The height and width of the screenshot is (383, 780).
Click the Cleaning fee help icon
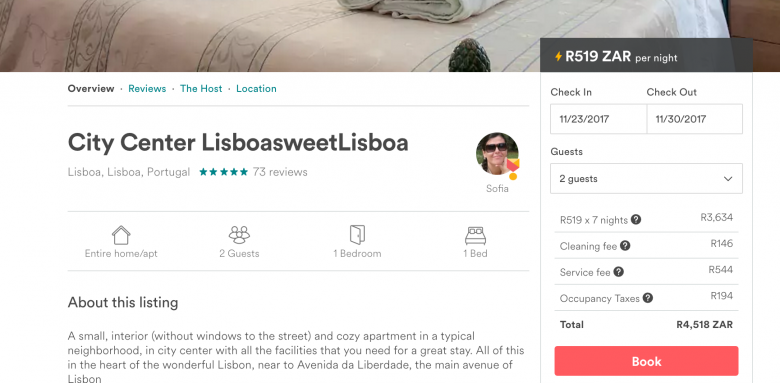point(625,246)
